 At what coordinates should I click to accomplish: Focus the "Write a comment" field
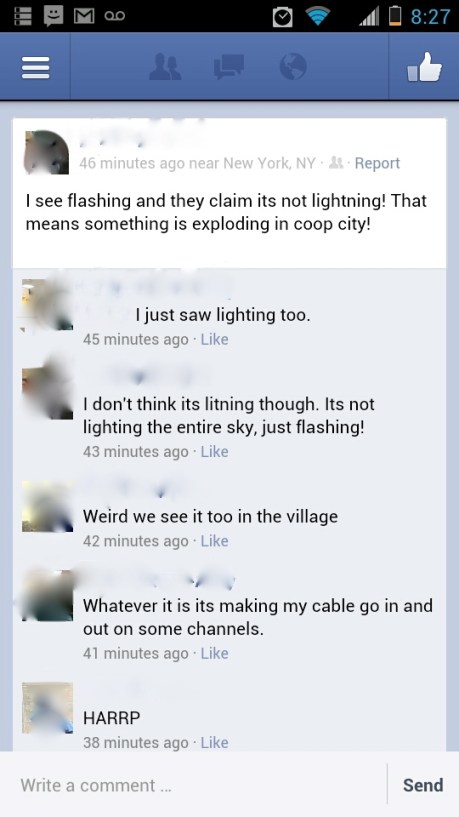pos(193,785)
